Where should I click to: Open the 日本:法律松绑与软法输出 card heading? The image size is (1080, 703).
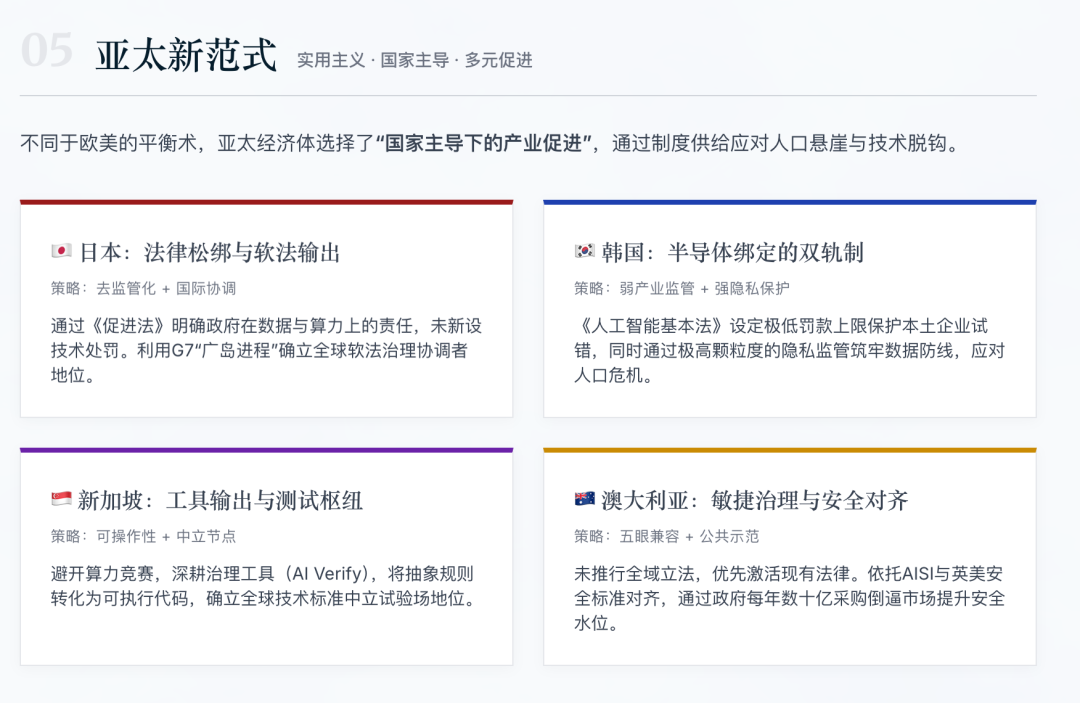point(210,252)
